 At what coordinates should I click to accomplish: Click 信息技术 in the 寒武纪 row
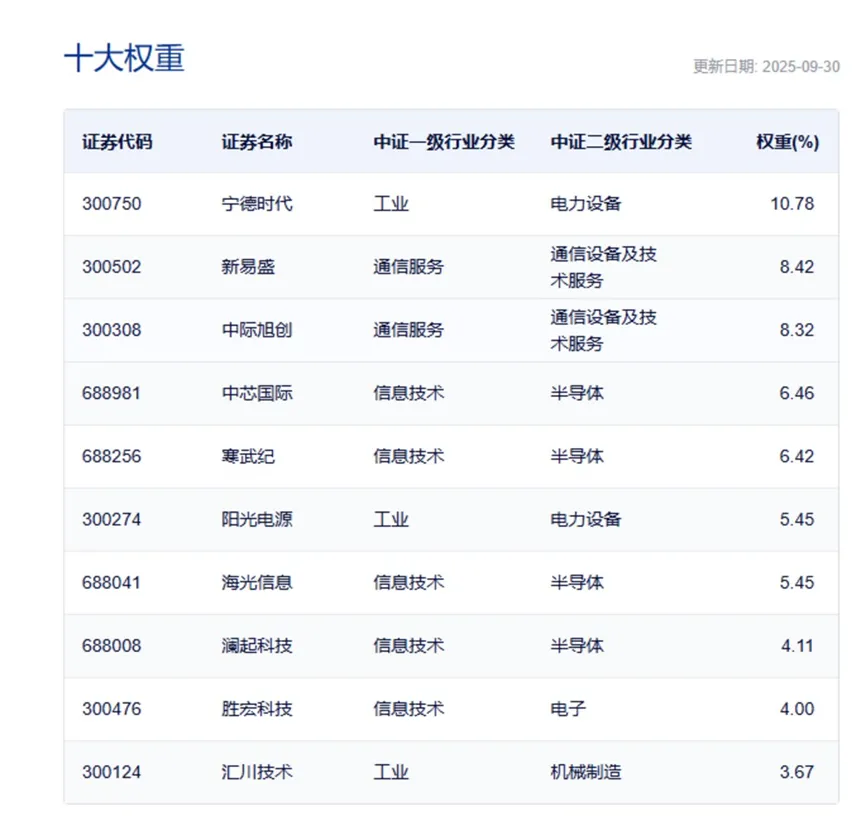point(409,456)
